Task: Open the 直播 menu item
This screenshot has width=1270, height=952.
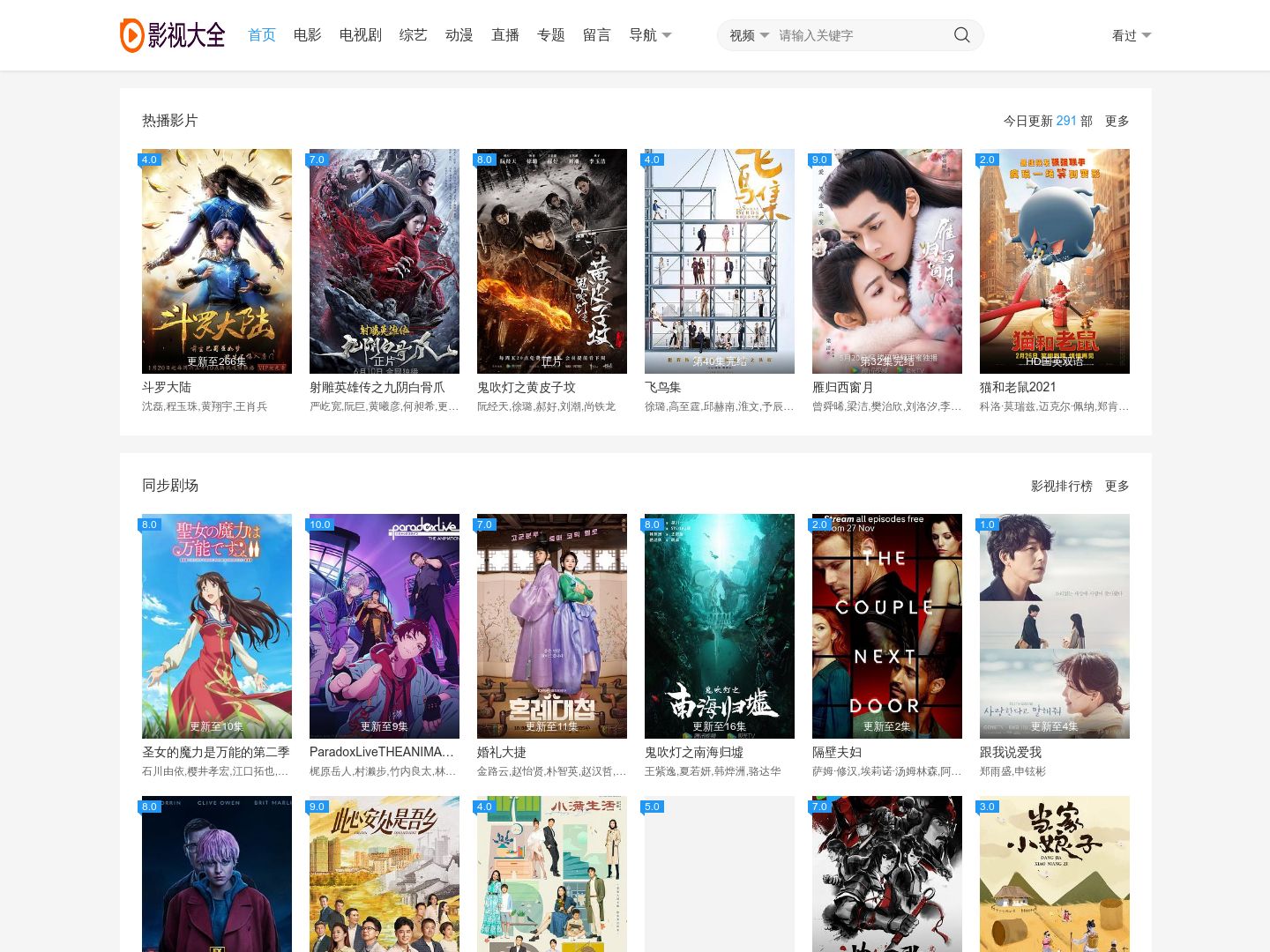Action: point(505,35)
